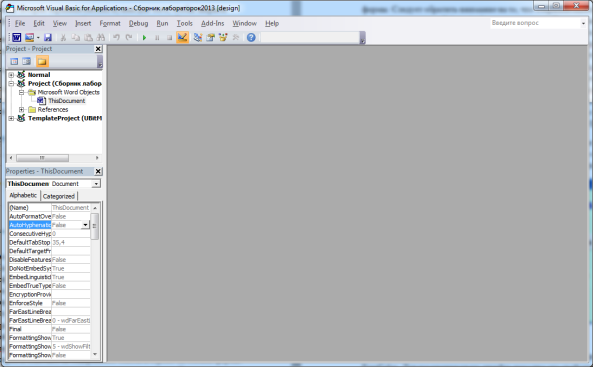Toggle Design Mode icon
The image size is (593, 367).
click(182, 37)
